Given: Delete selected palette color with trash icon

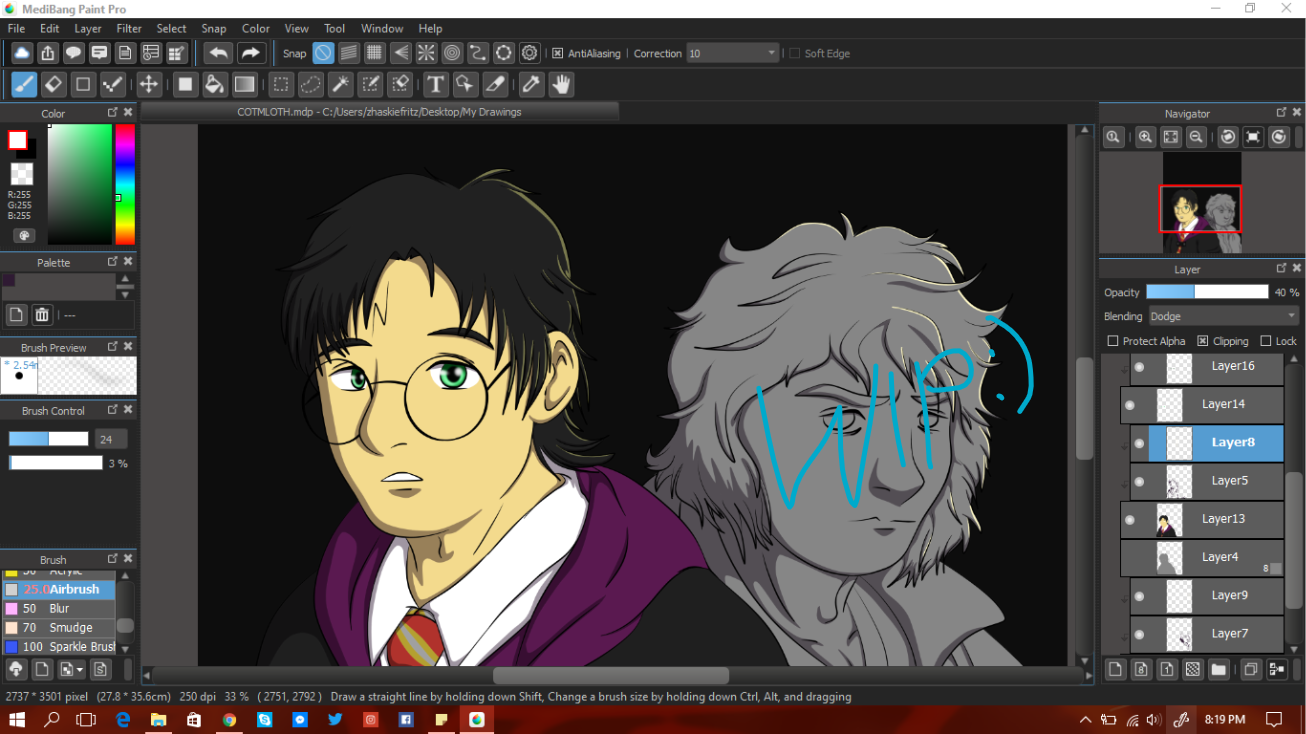Looking at the screenshot, I should 42,315.
